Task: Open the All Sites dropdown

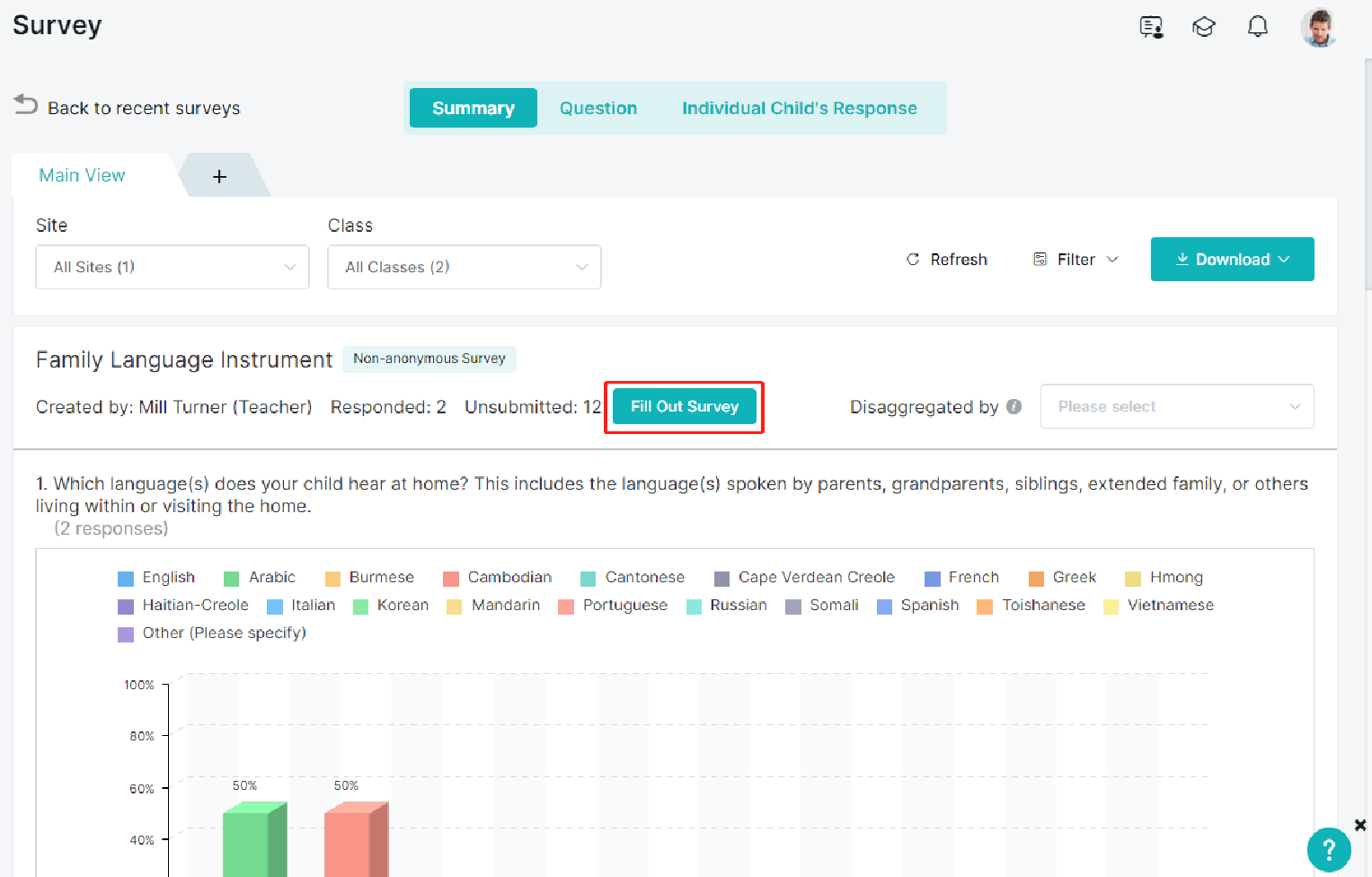Action: tap(173, 267)
